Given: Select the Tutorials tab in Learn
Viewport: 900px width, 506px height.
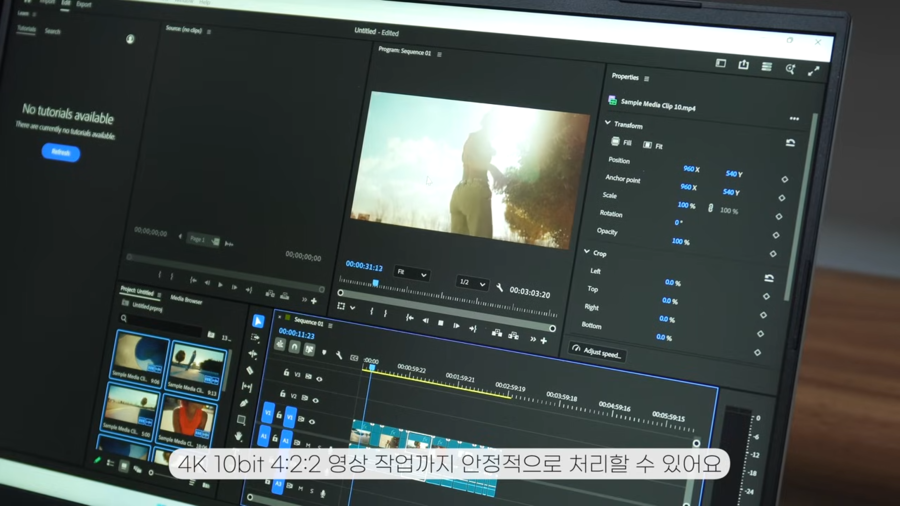Looking at the screenshot, I should pyautogui.click(x=26, y=29).
